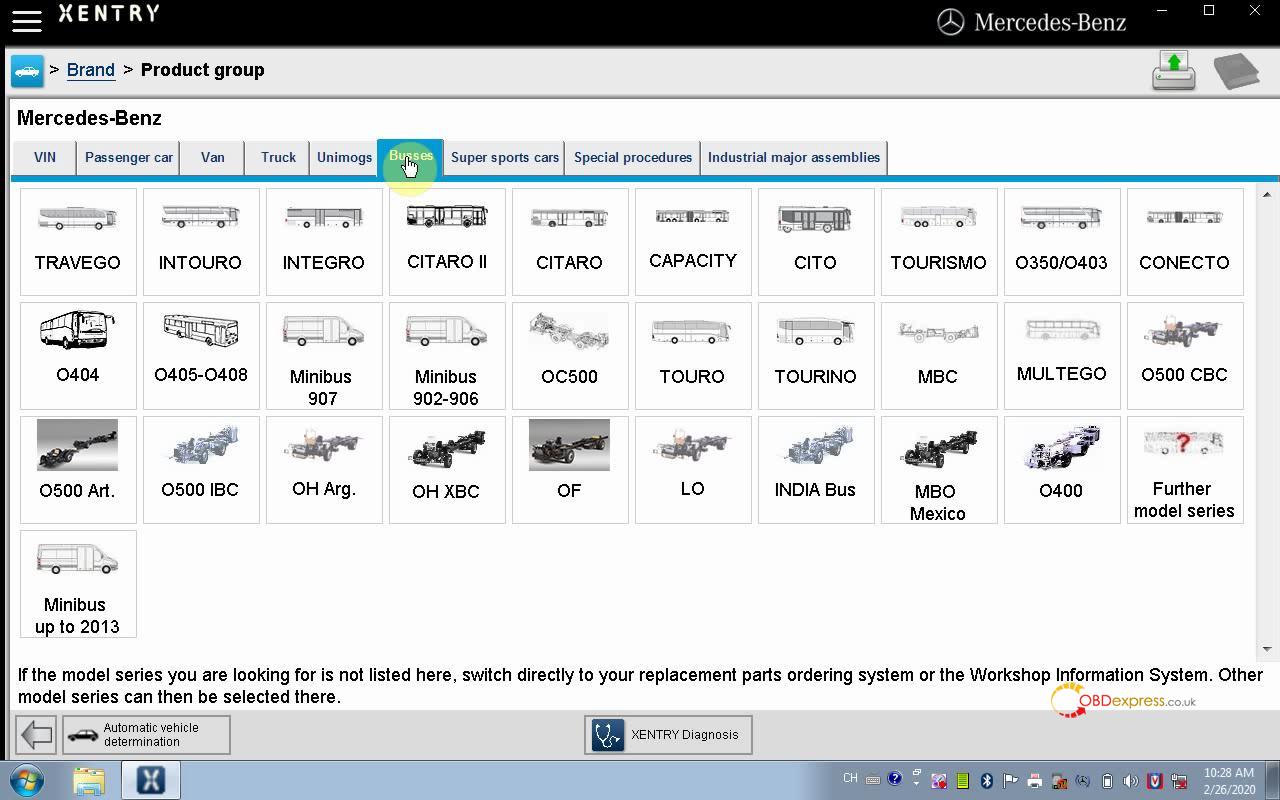Click the blue car home icon

(27, 71)
